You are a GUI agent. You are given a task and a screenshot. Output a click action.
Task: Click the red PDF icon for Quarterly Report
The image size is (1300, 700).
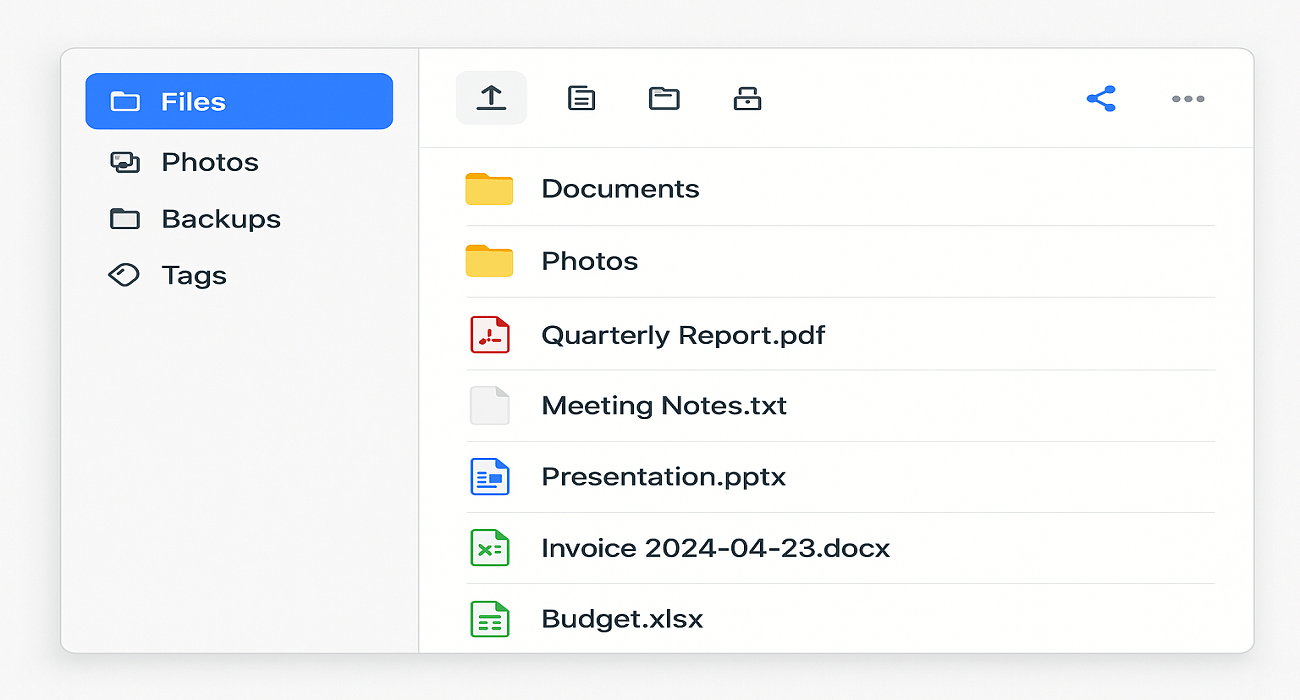click(x=490, y=334)
